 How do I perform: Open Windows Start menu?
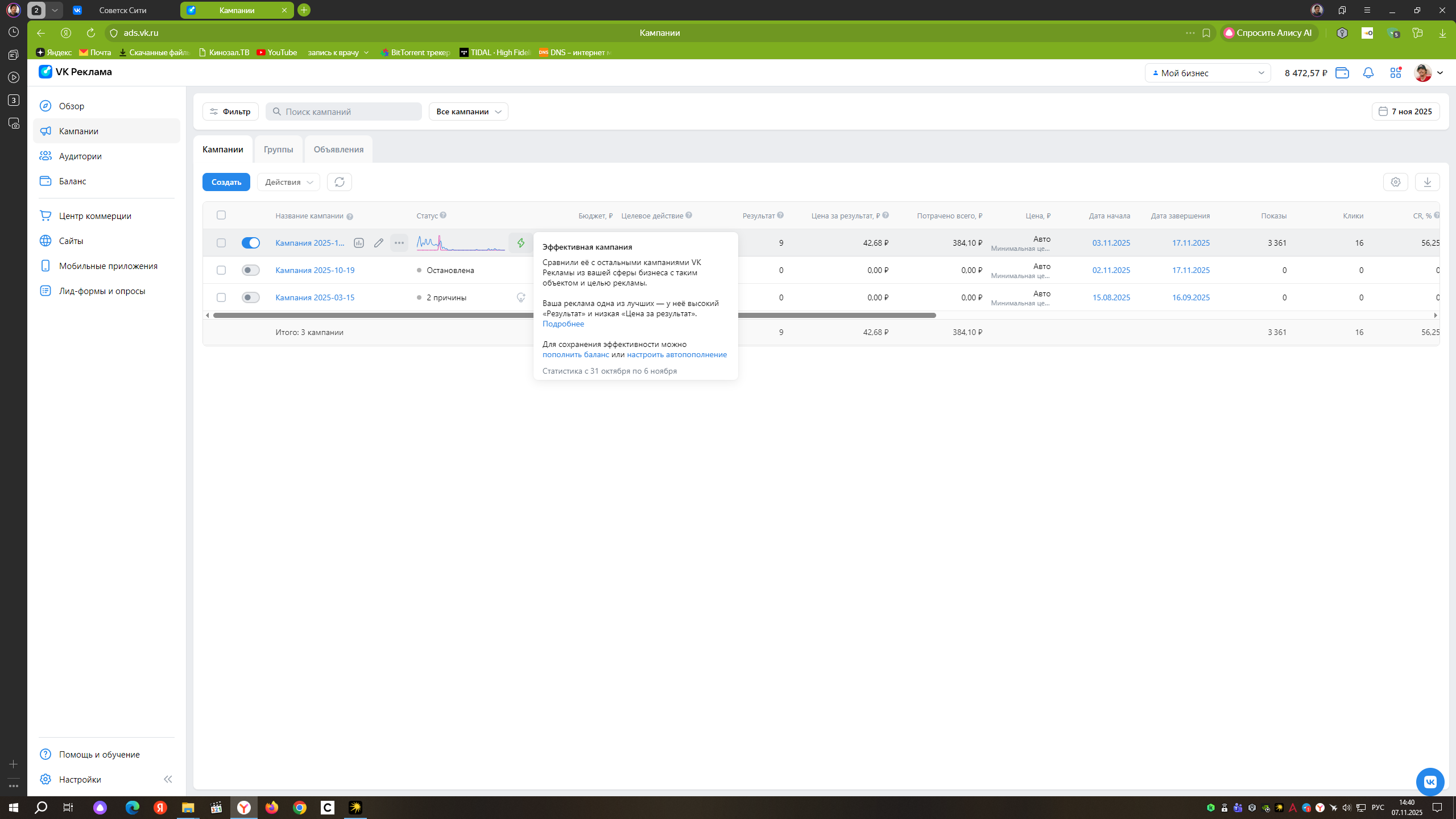[x=14, y=808]
